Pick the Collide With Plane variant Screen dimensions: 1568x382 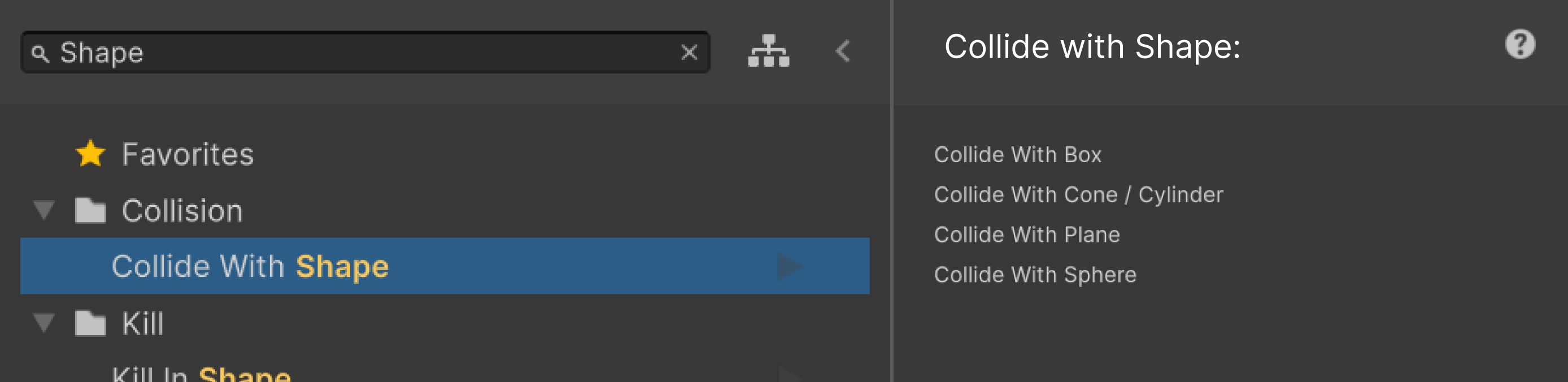coord(1026,235)
